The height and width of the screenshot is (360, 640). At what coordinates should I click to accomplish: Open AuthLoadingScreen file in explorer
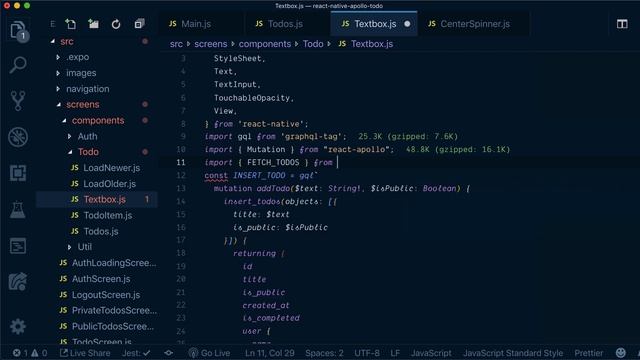(114, 263)
